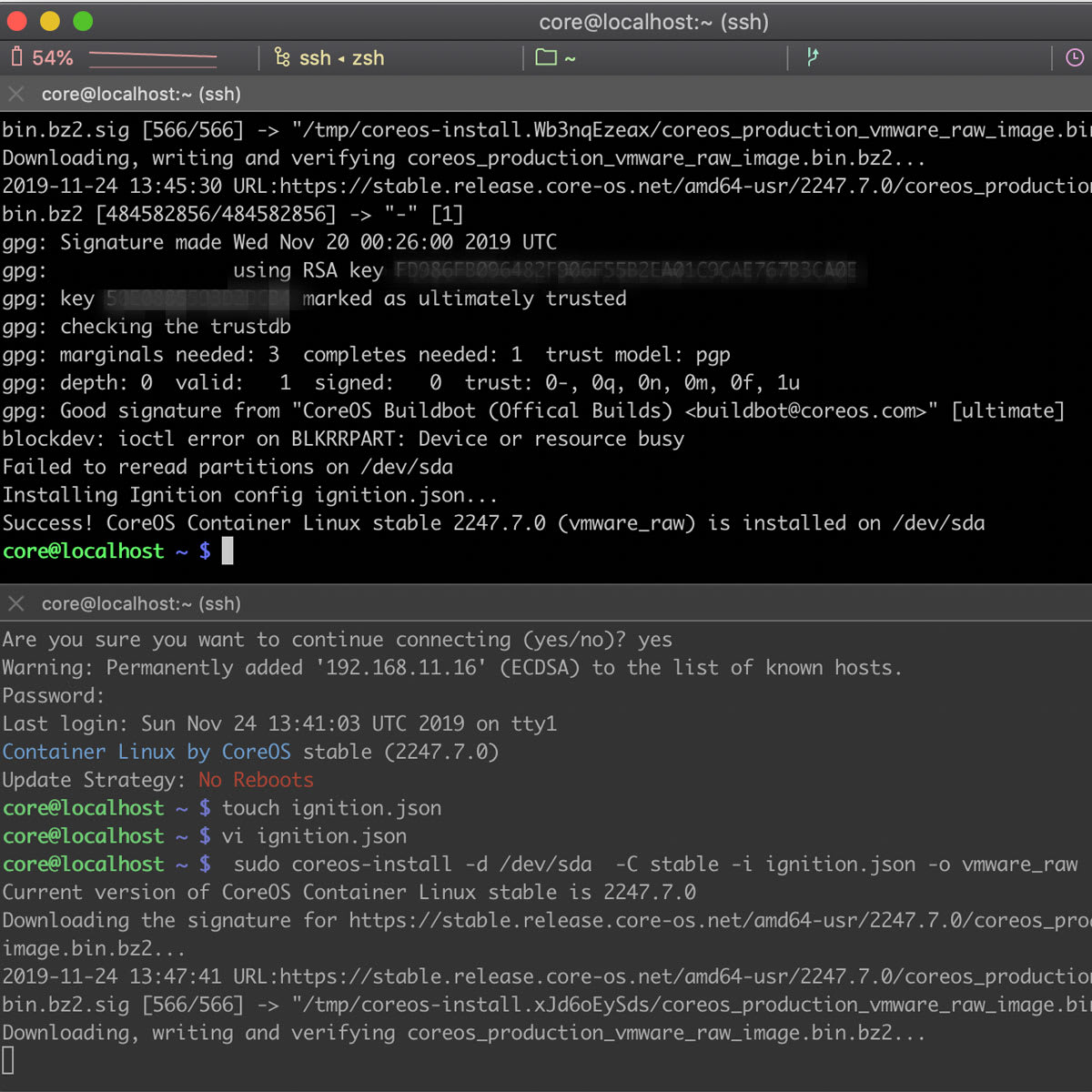Select the upper pane title core@localhost:~ (ssh)
Viewport: 1092px width, 1092px height.
click(141, 94)
